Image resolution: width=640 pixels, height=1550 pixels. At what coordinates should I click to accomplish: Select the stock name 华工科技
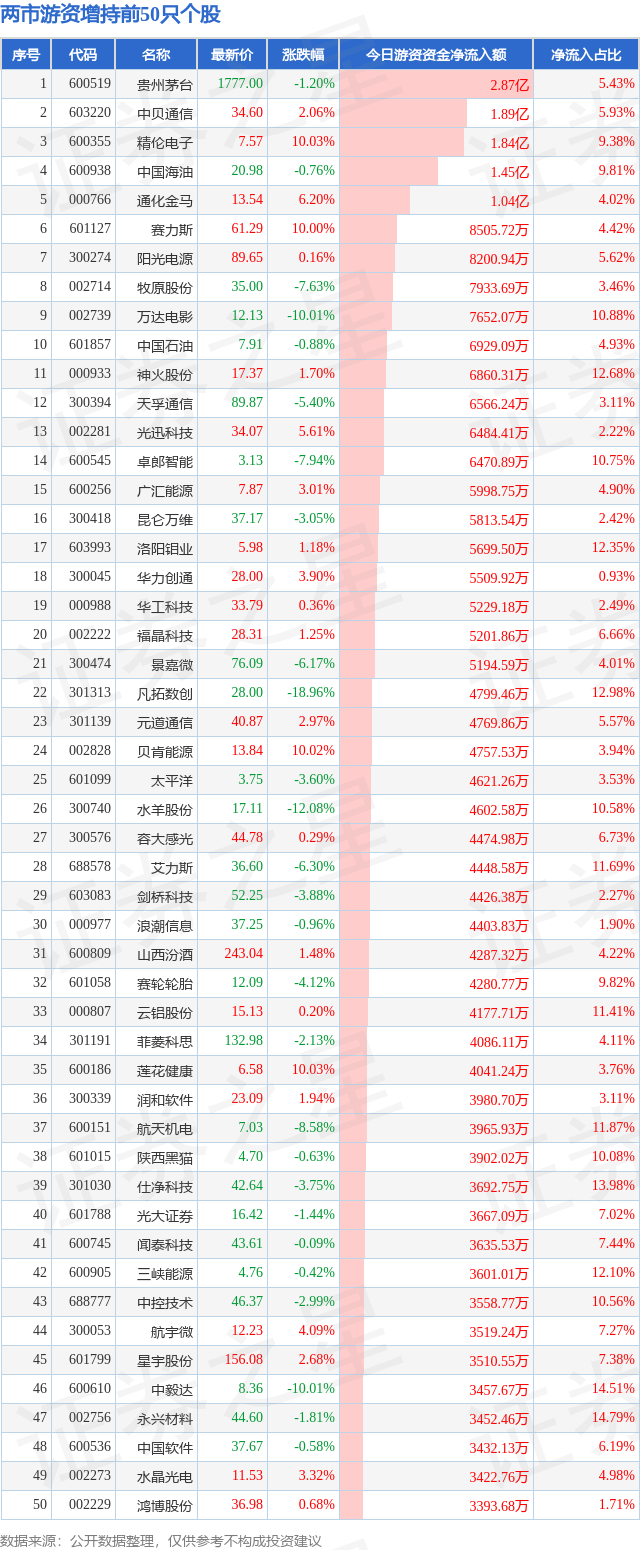(x=166, y=606)
